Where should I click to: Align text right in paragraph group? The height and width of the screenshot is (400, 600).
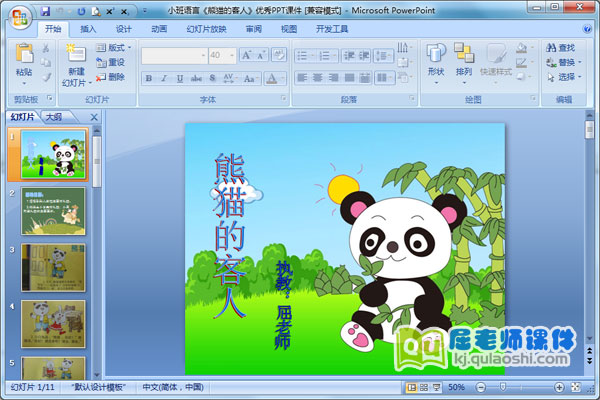pyautogui.click(x=333, y=78)
